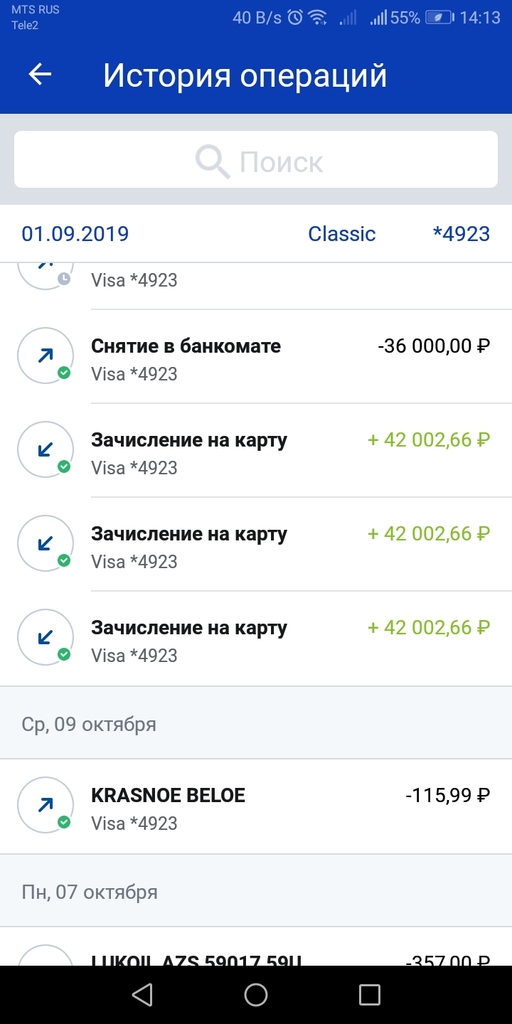The image size is (512, 1024).
Task: Select the *4923 card filter
Action: click(x=461, y=234)
